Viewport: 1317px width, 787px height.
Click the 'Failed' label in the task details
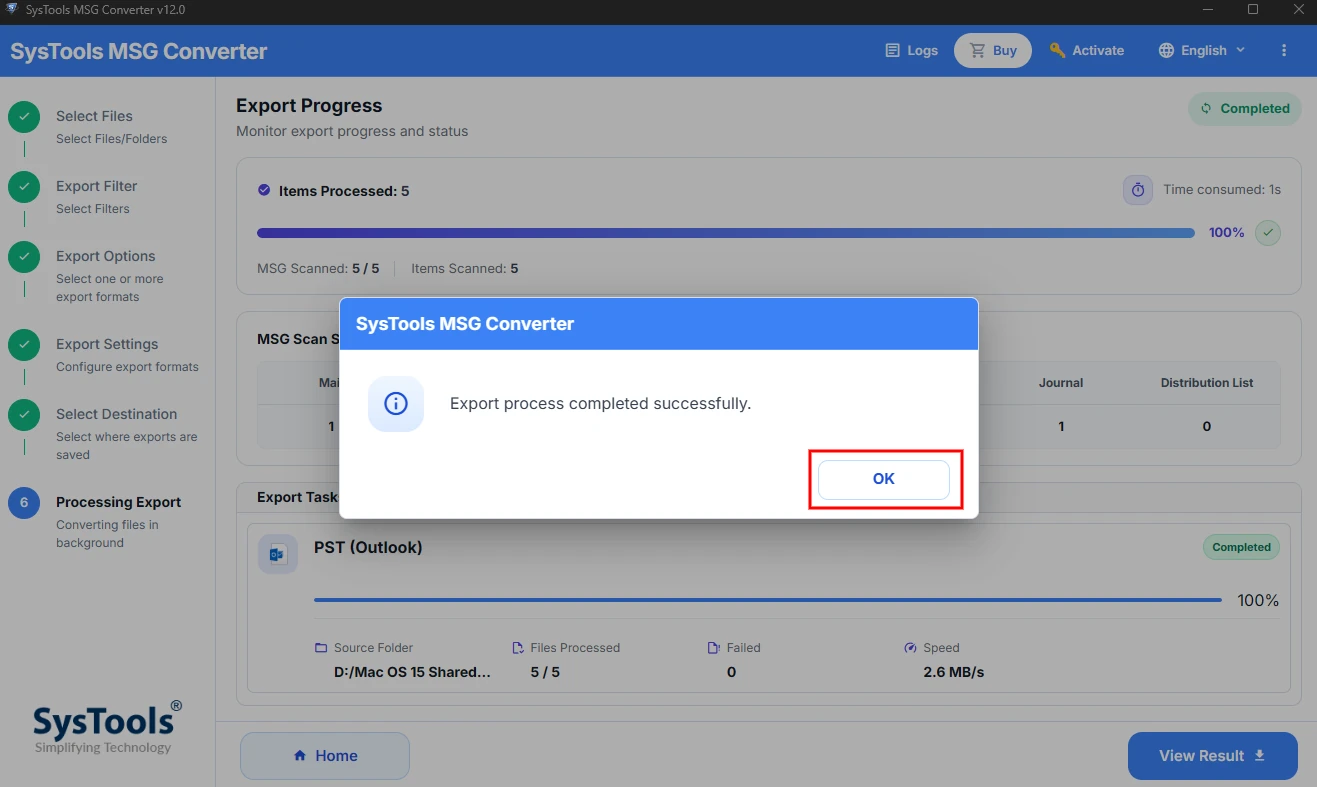pyautogui.click(x=743, y=648)
